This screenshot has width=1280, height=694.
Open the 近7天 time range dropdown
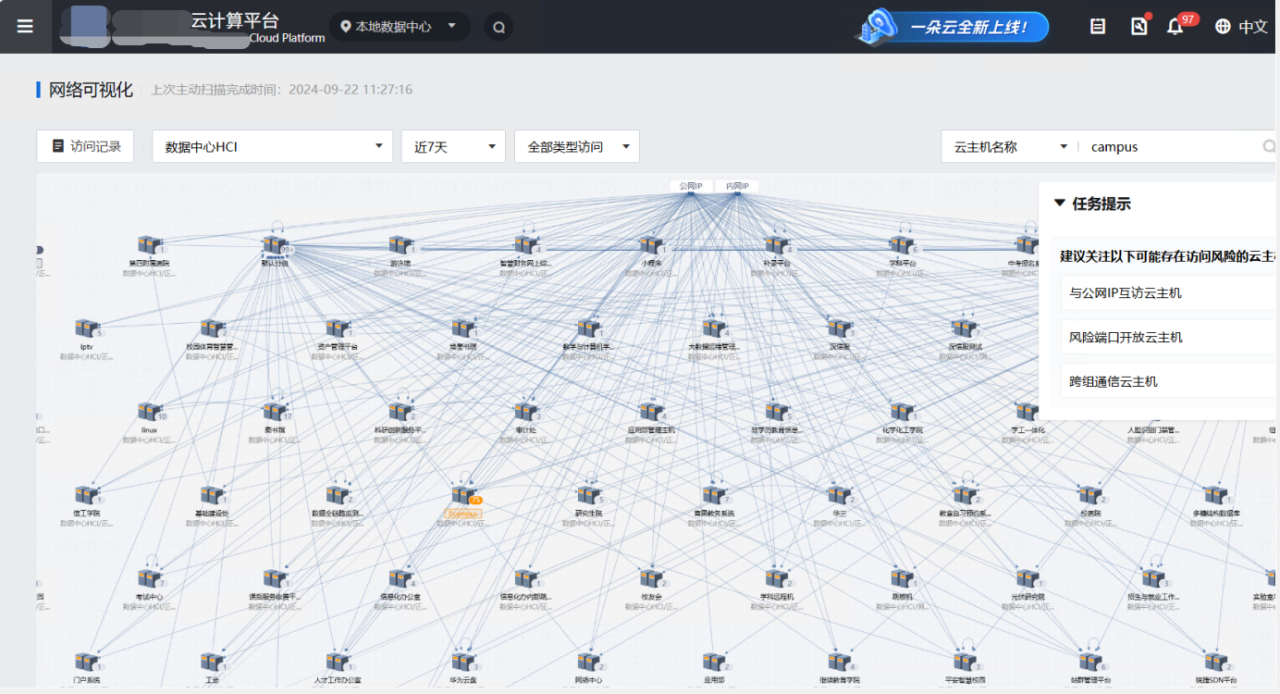454,147
